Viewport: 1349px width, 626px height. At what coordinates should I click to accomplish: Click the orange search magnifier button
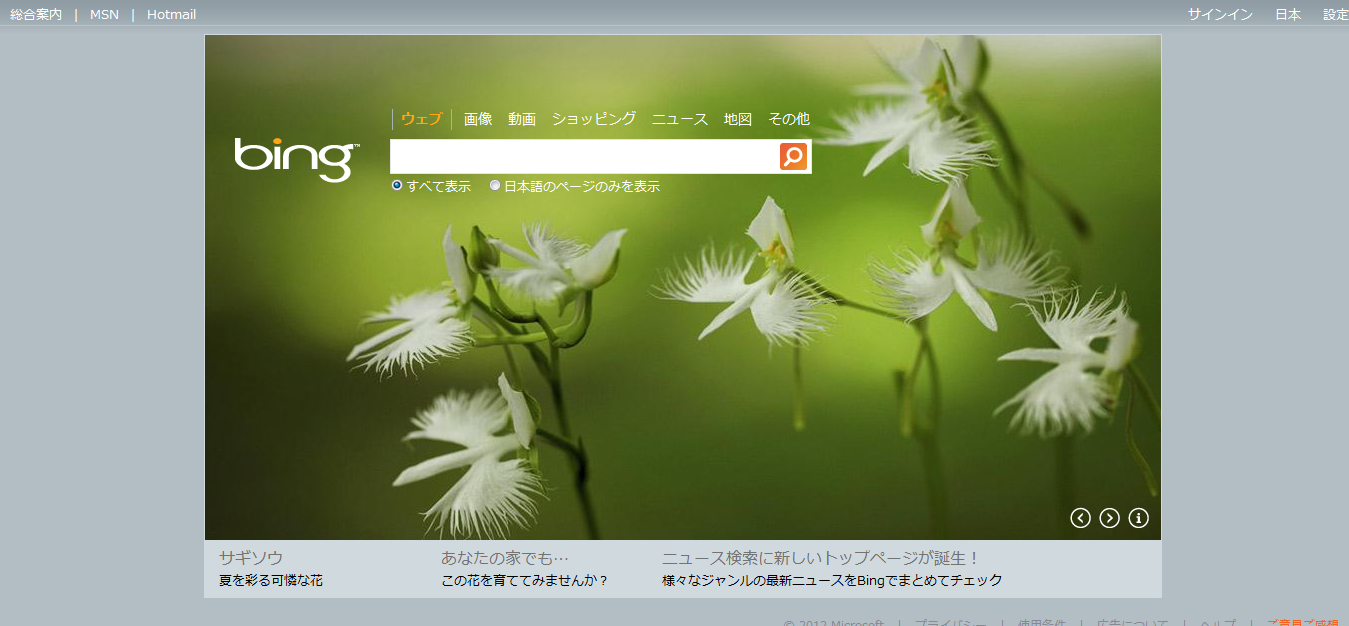click(793, 156)
